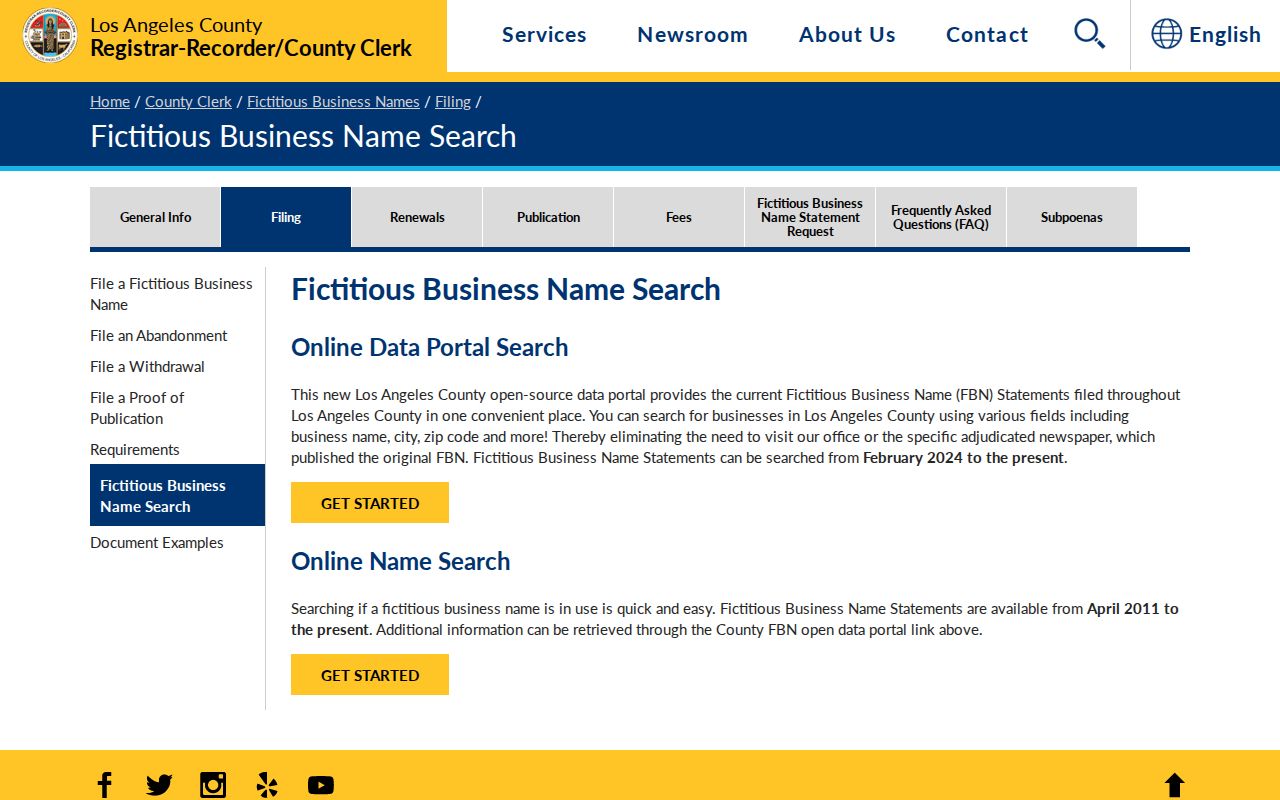Image resolution: width=1280 pixels, height=800 pixels.
Task: Click Get Started under Online Name Search
Action: point(370,675)
